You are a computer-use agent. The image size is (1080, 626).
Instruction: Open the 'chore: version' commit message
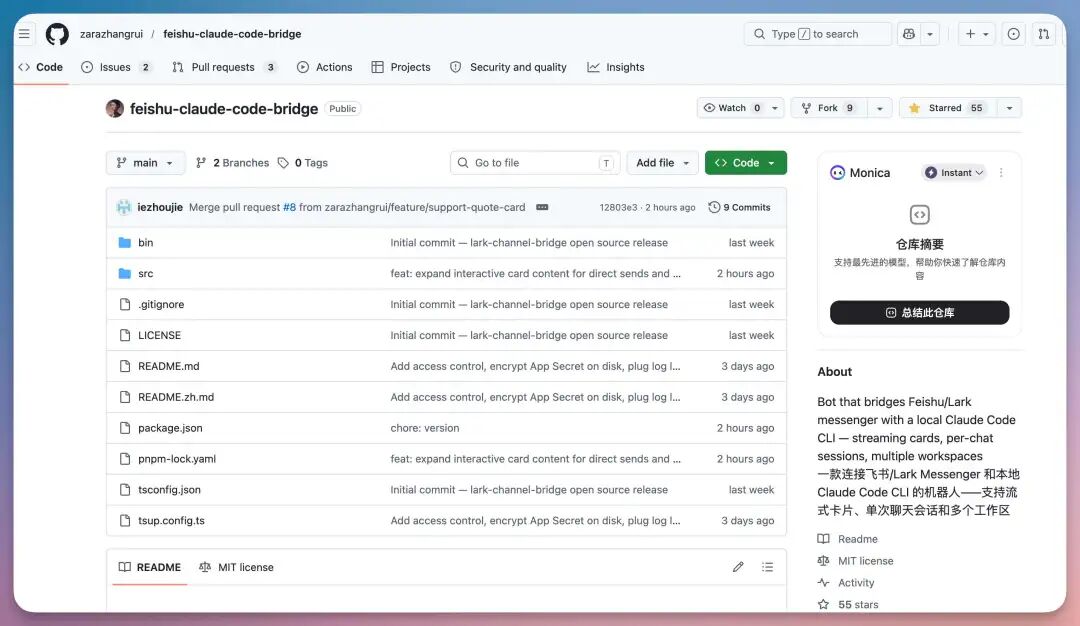[x=425, y=428]
